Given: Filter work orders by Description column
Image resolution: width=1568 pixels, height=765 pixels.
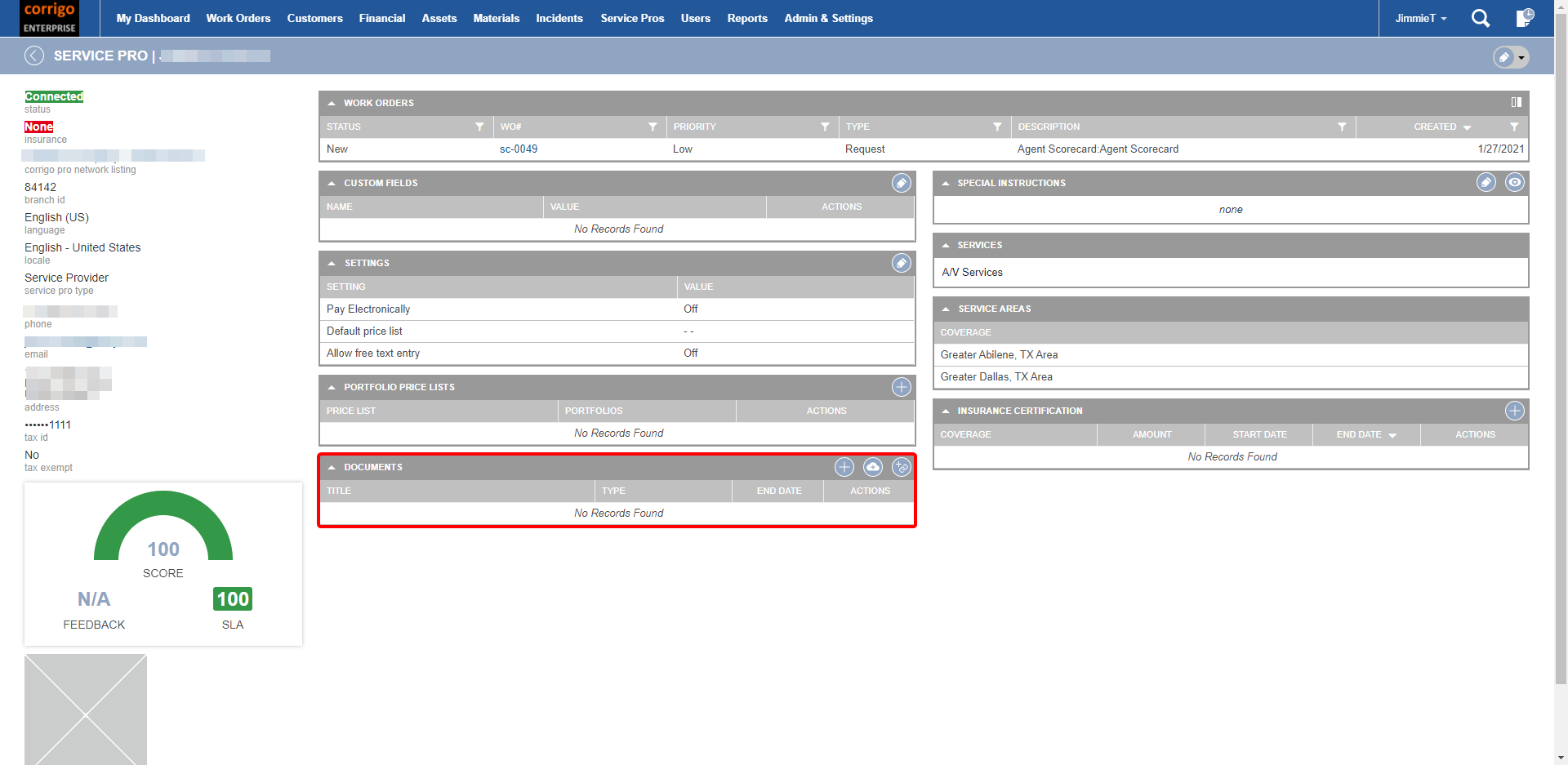Looking at the screenshot, I should pyautogui.click(x=1342, y=127).
